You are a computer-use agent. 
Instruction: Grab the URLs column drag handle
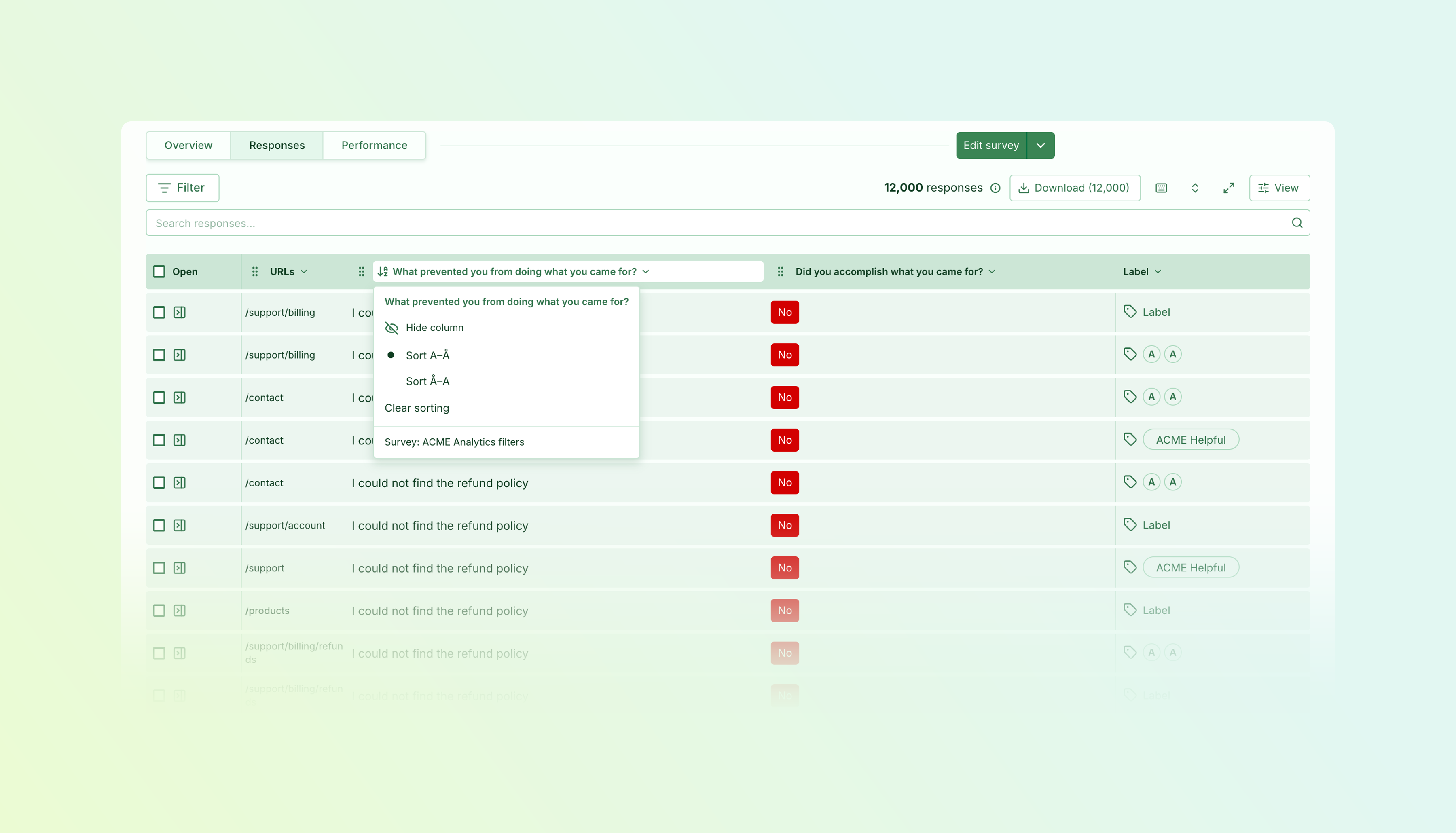coord(255,271)
